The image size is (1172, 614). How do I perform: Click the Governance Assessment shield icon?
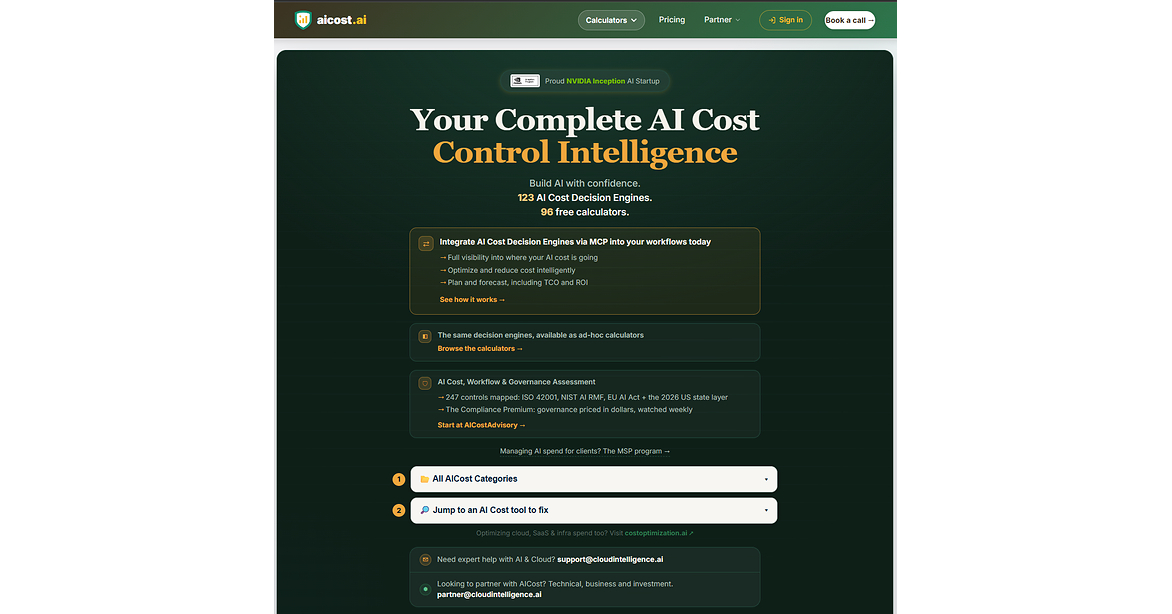(425, 383)
